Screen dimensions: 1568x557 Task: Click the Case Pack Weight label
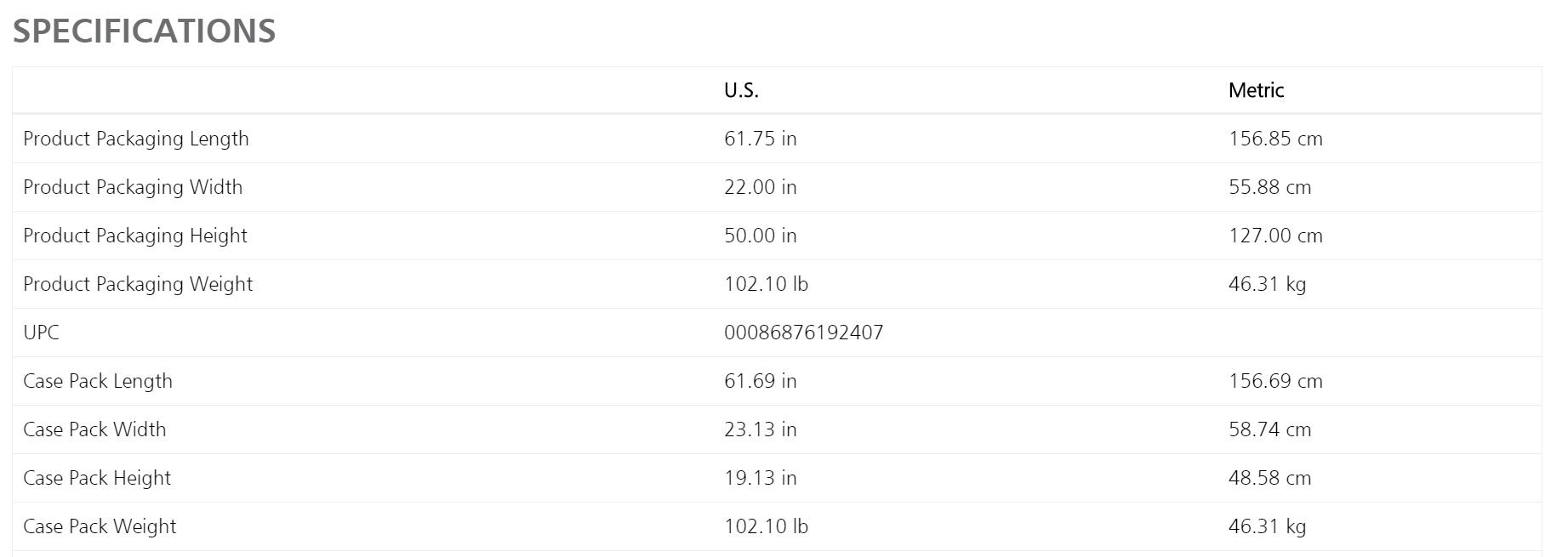click(100, 526)
